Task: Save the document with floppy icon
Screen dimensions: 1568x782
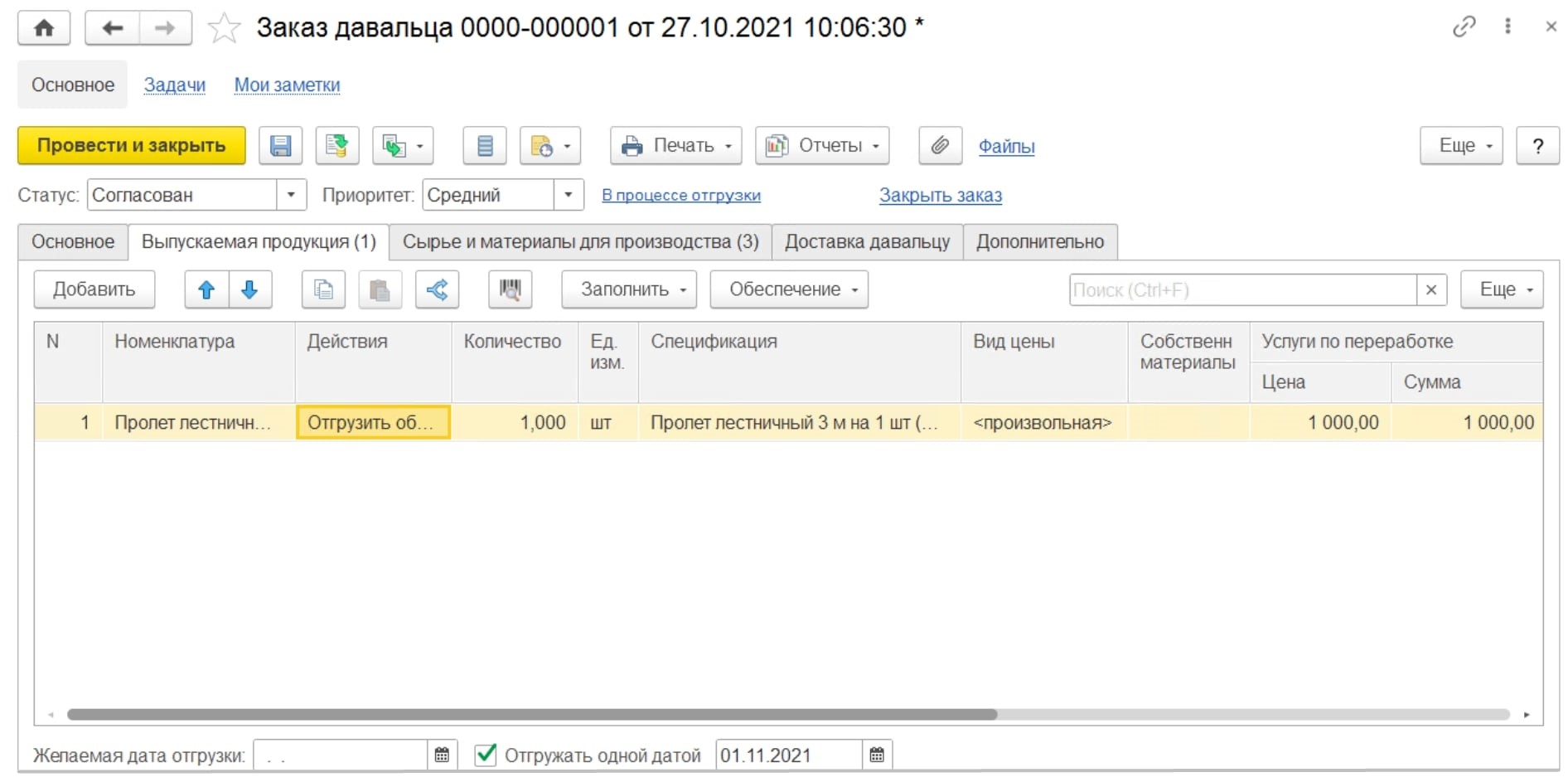Action: pyautogui.click(x=281, y=146)
